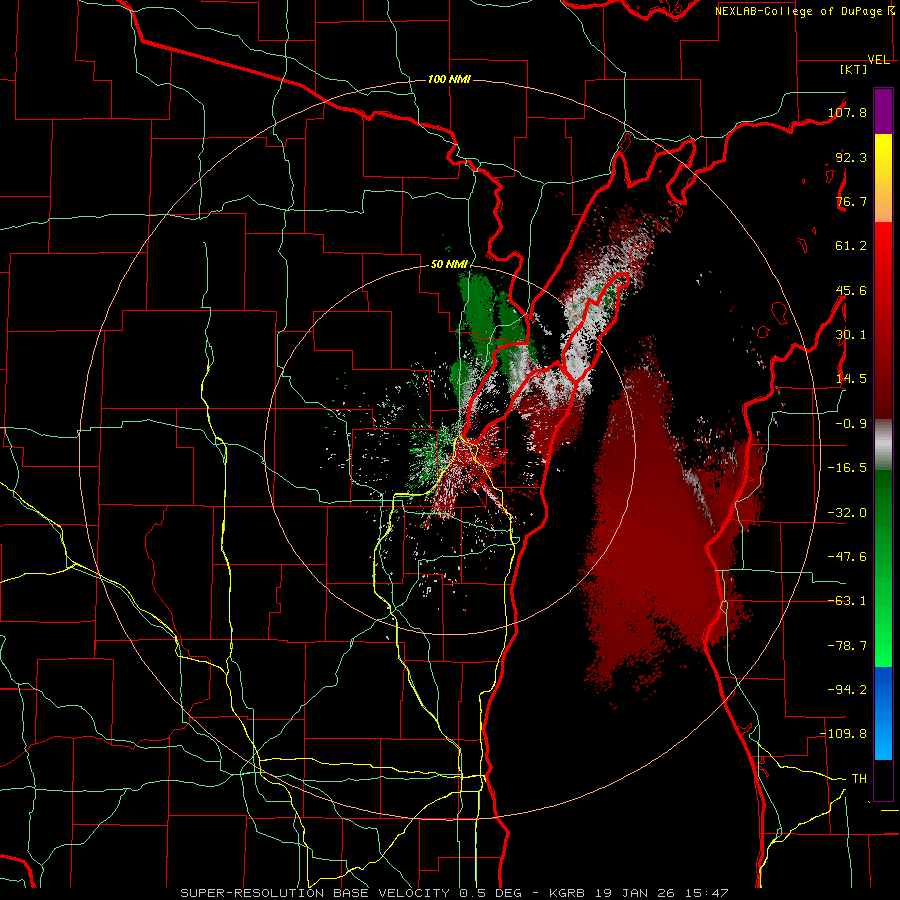This screenshot has width=900, height=900.
Task: Click the -78.7 scale value
Action: [x=847, y=645]
